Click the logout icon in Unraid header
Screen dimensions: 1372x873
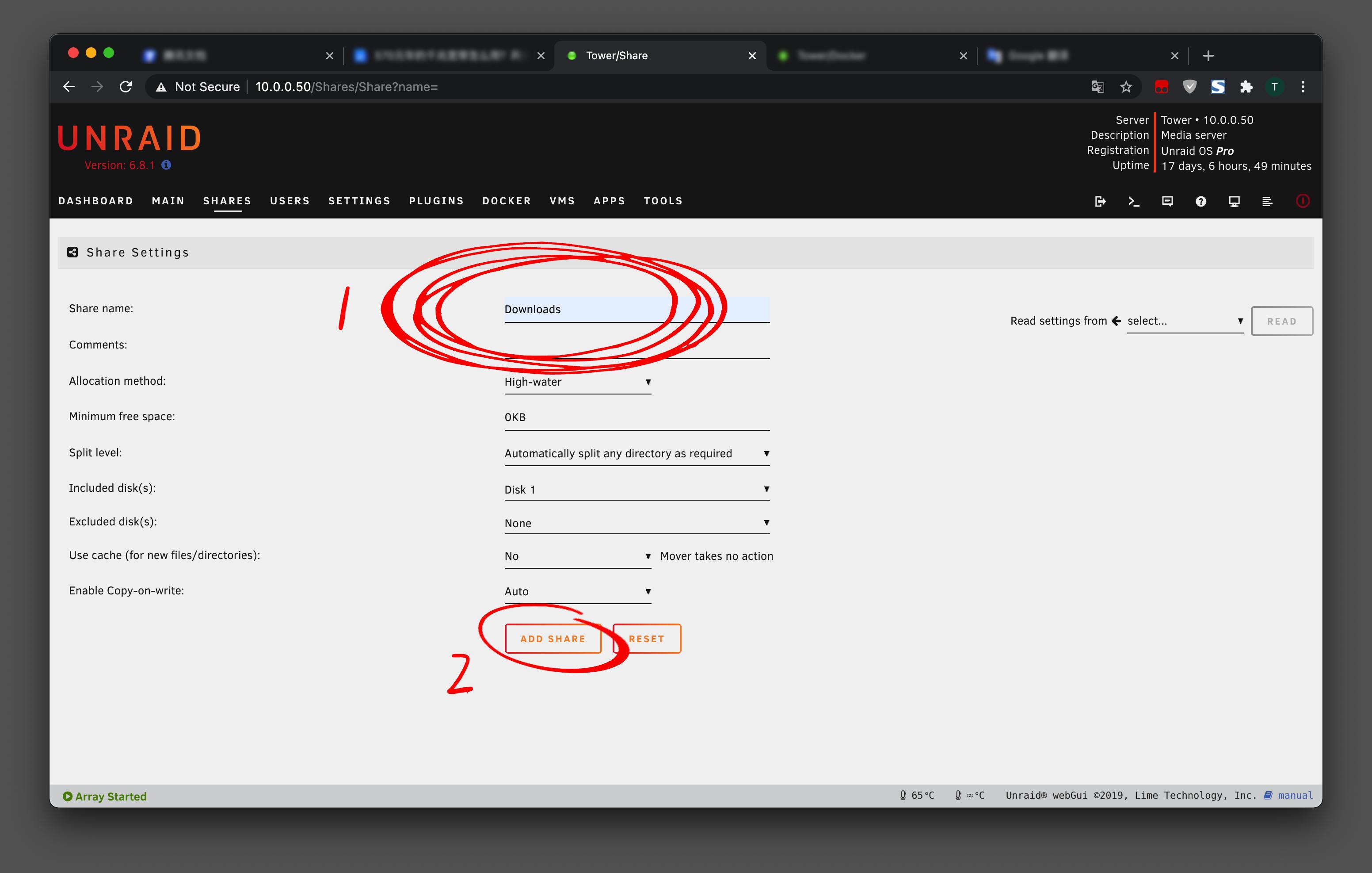[x=1100, y=201]
